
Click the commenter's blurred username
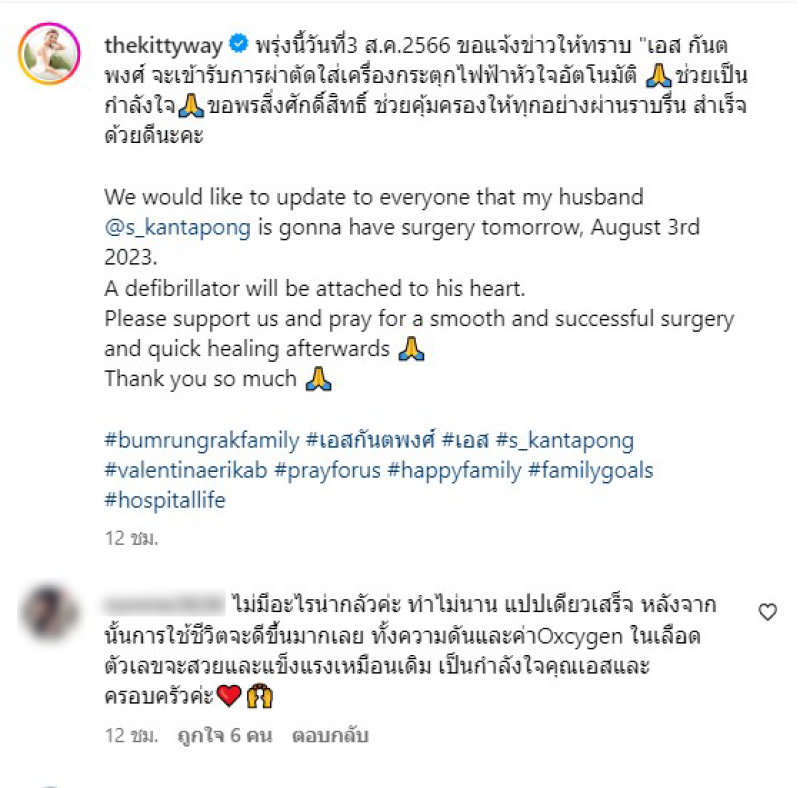[x=164, y=604]
